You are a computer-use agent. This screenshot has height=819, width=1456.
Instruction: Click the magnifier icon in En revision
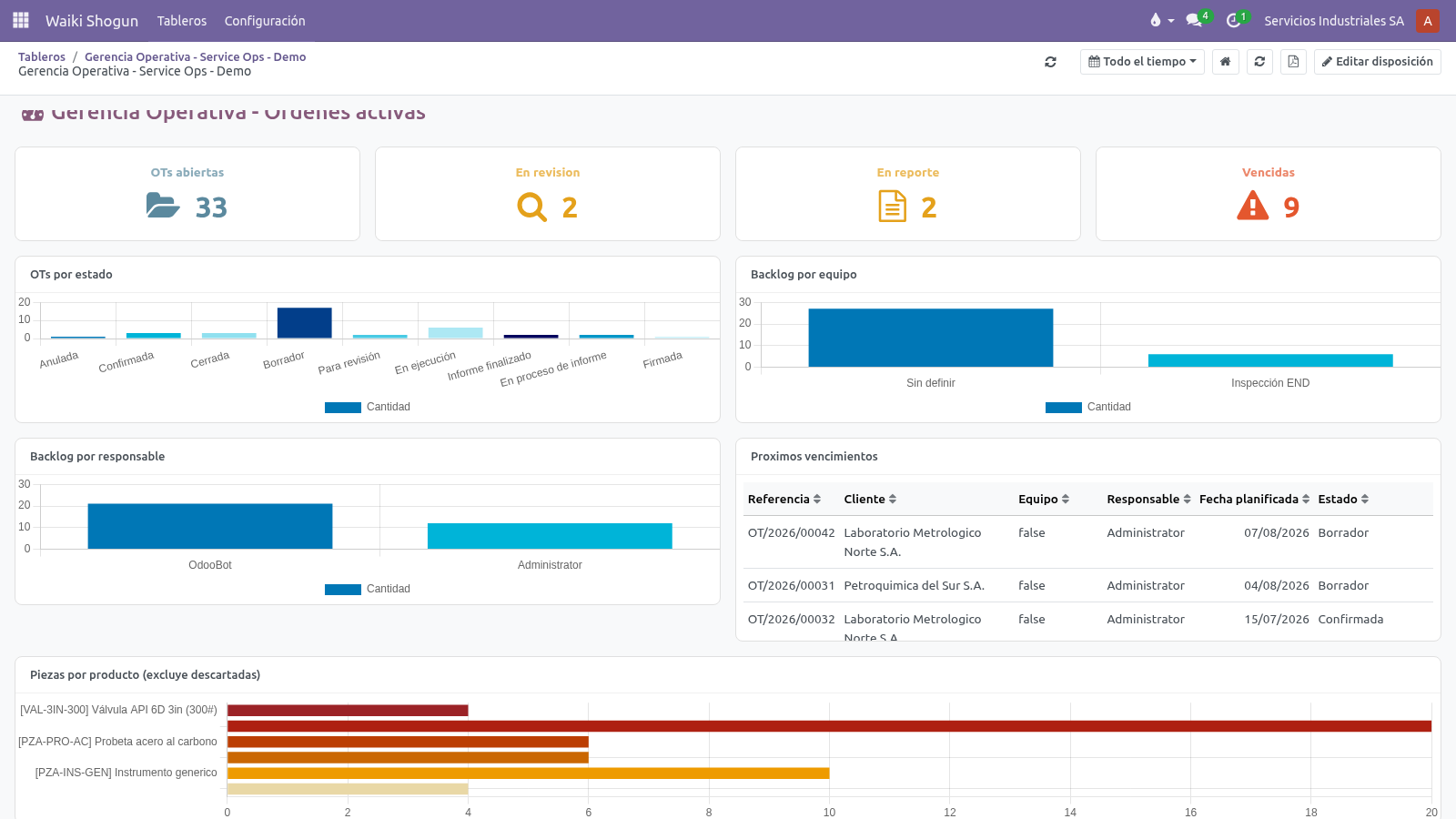[x=531, y=207]
